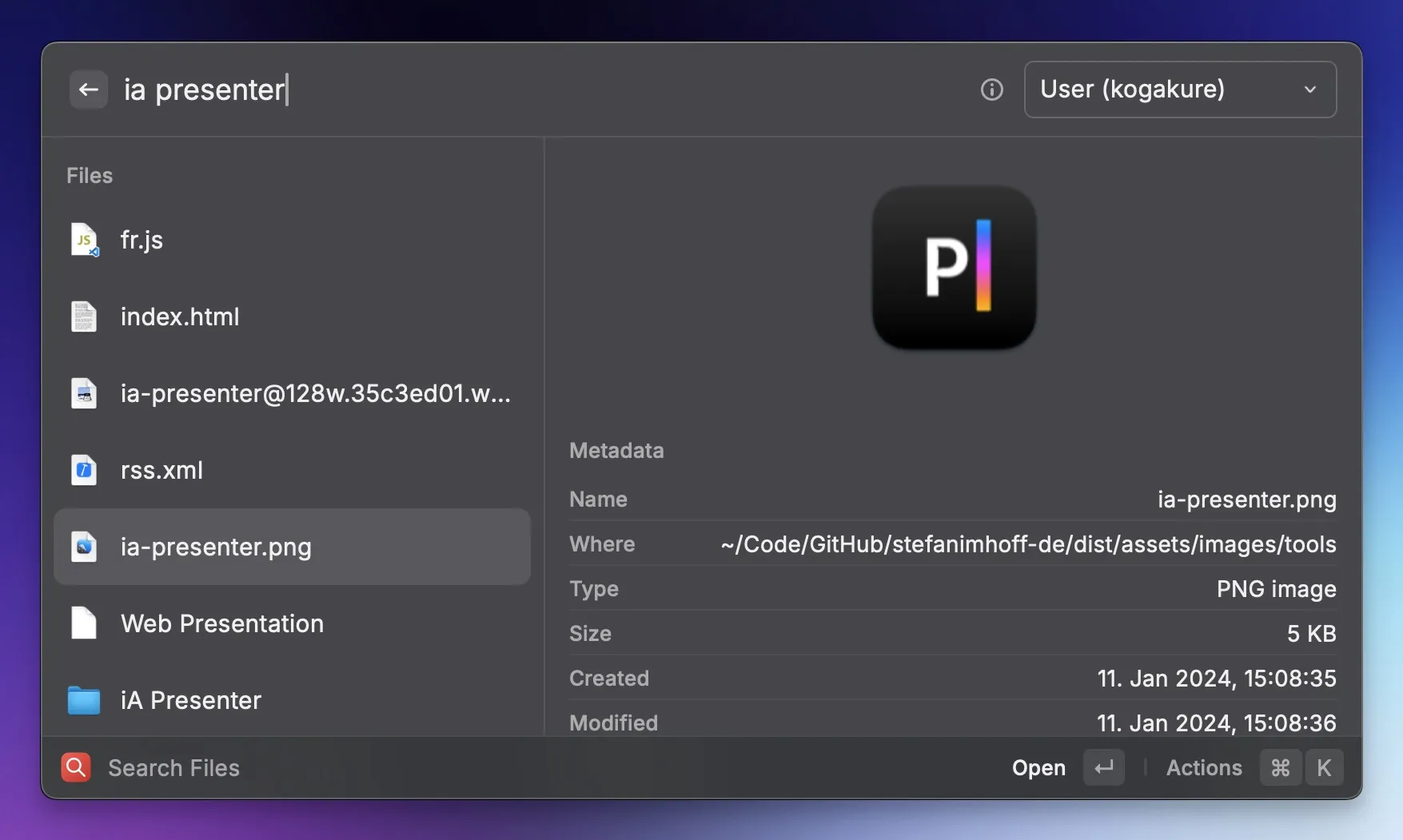The height and width of the screenshot is (840, 1403).
Task: Click the index.html document icon
Action: tap(84, 316)
